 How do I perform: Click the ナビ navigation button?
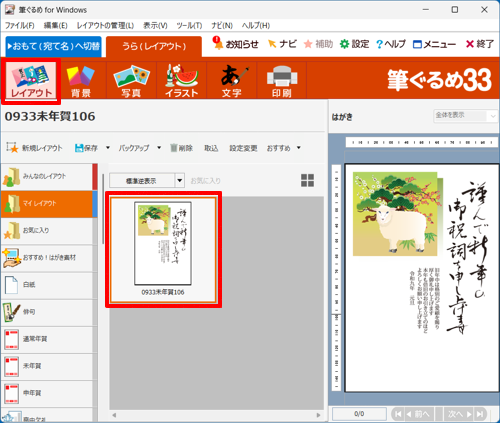click(x=282, y=44)
